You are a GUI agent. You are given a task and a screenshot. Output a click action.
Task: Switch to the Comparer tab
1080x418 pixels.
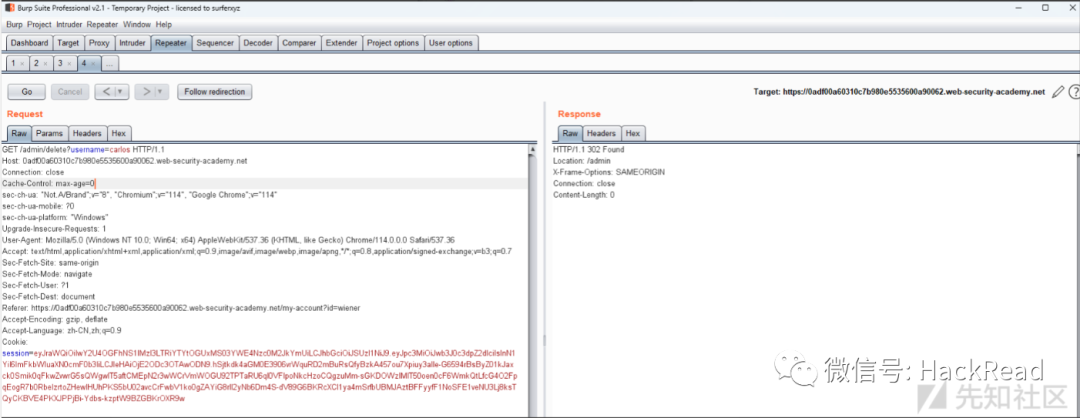click(x=299, y=43)
